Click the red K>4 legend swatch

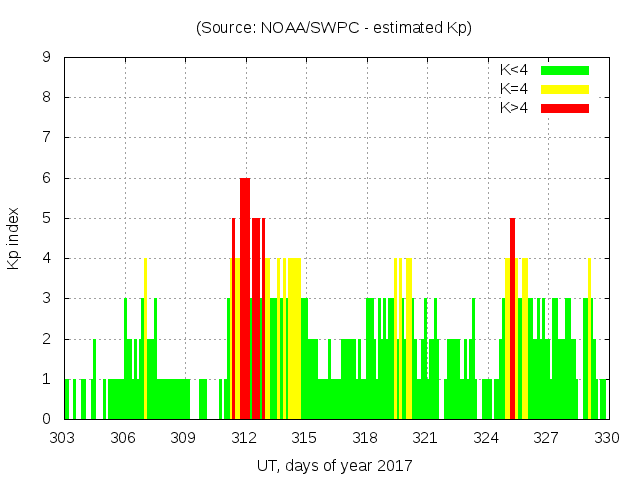(565, 107)
